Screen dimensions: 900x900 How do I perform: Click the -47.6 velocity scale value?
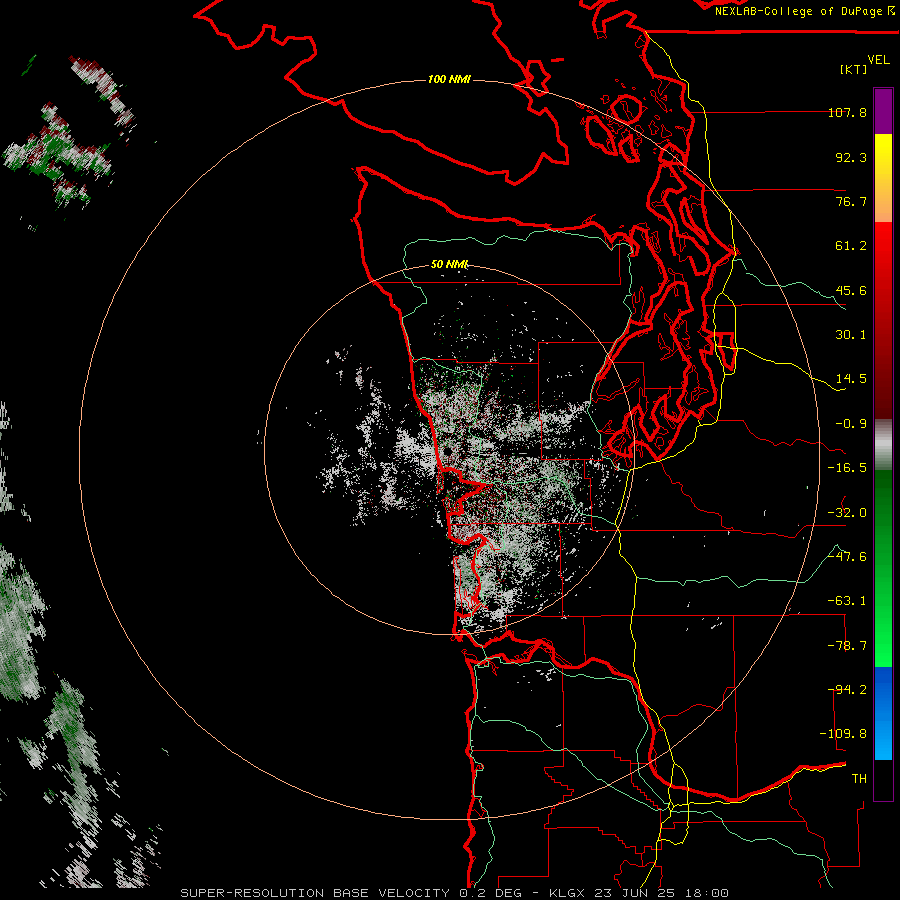pyautogui.click(x=847, y=556)
